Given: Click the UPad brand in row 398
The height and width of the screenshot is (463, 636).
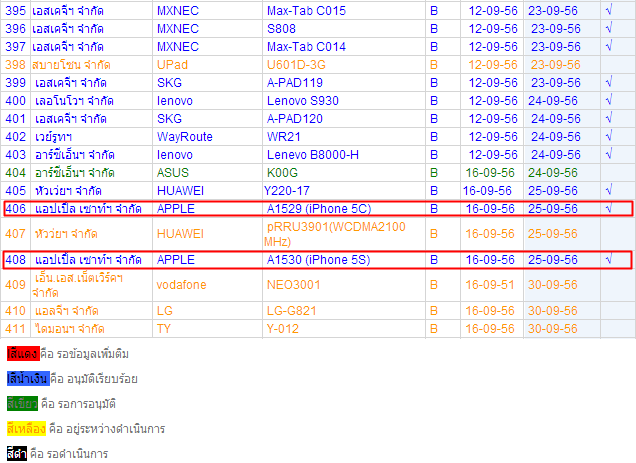Looking at the screenshot, I should [173, 64].
